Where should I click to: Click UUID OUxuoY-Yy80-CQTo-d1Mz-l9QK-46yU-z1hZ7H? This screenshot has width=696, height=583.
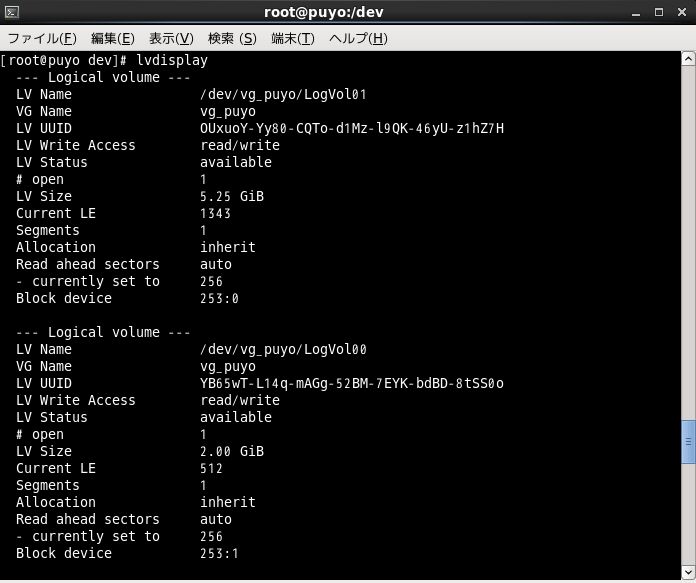352,129
